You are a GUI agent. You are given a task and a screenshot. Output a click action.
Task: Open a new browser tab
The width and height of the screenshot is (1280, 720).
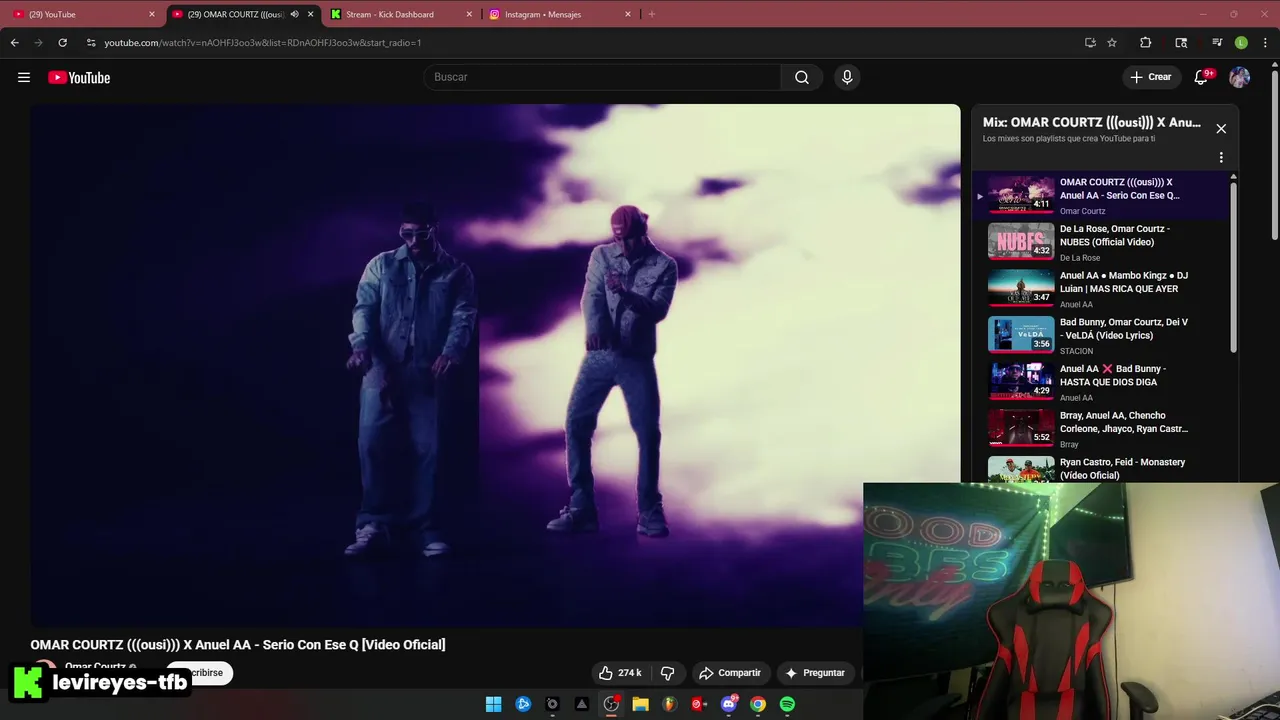tap(652, 14)
